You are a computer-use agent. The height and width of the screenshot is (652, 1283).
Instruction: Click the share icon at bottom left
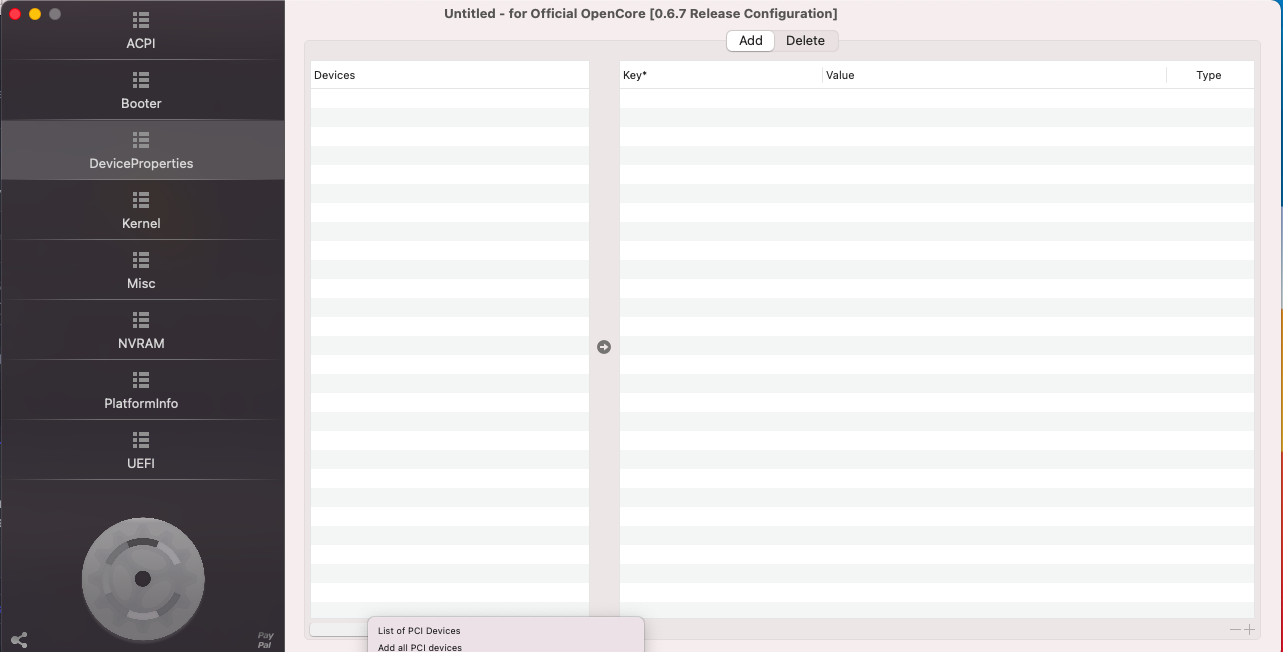[19, 640]
